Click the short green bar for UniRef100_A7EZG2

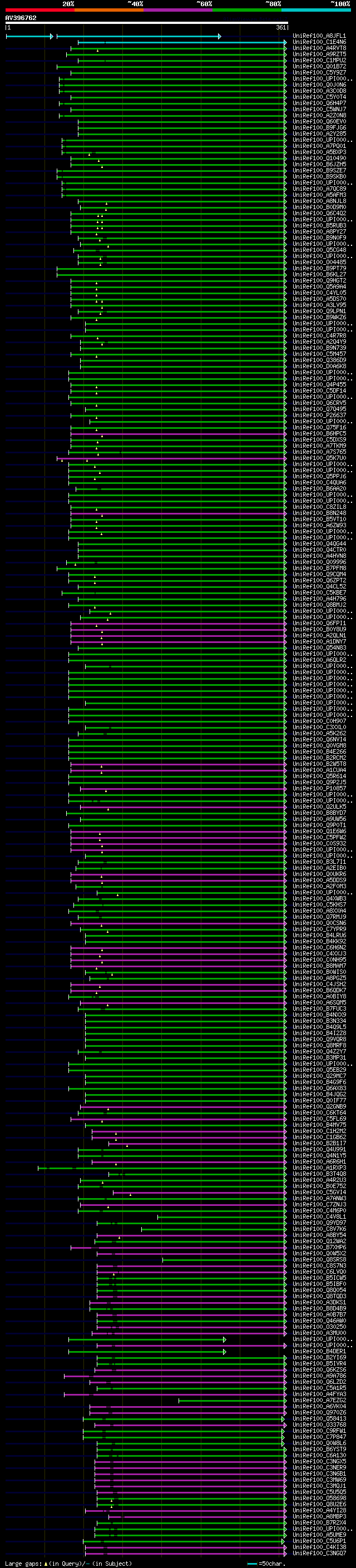[x=233, y=1401]
